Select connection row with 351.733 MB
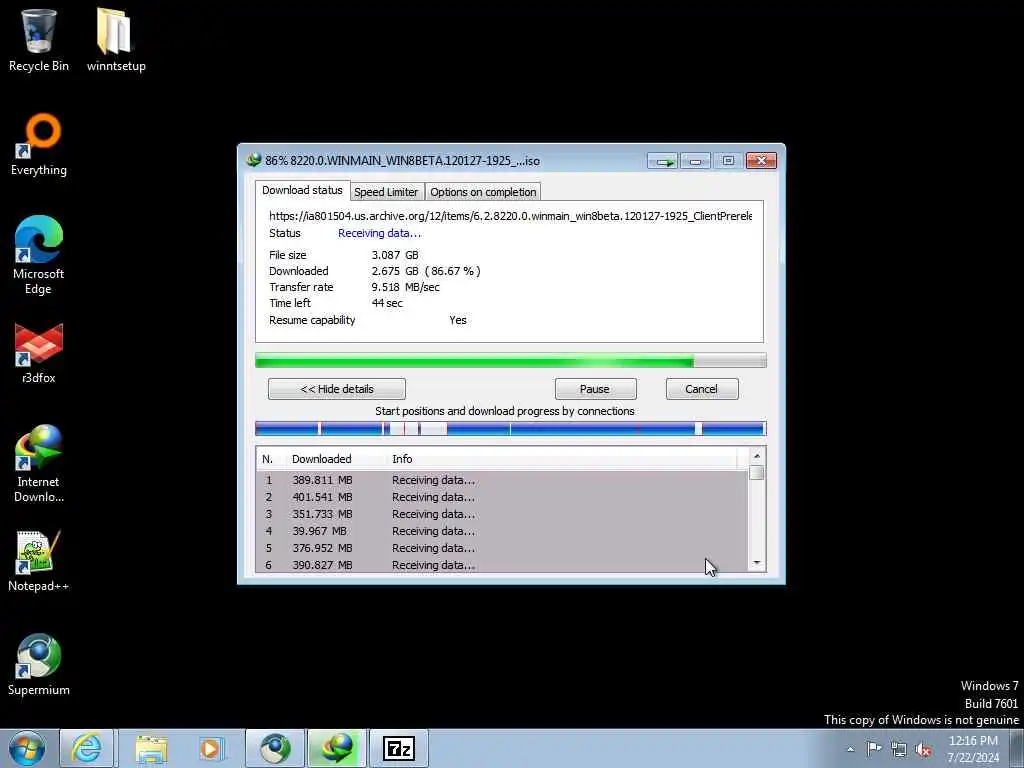The width and height of the screenshot is (1024, 768). (x=503, y=514)
